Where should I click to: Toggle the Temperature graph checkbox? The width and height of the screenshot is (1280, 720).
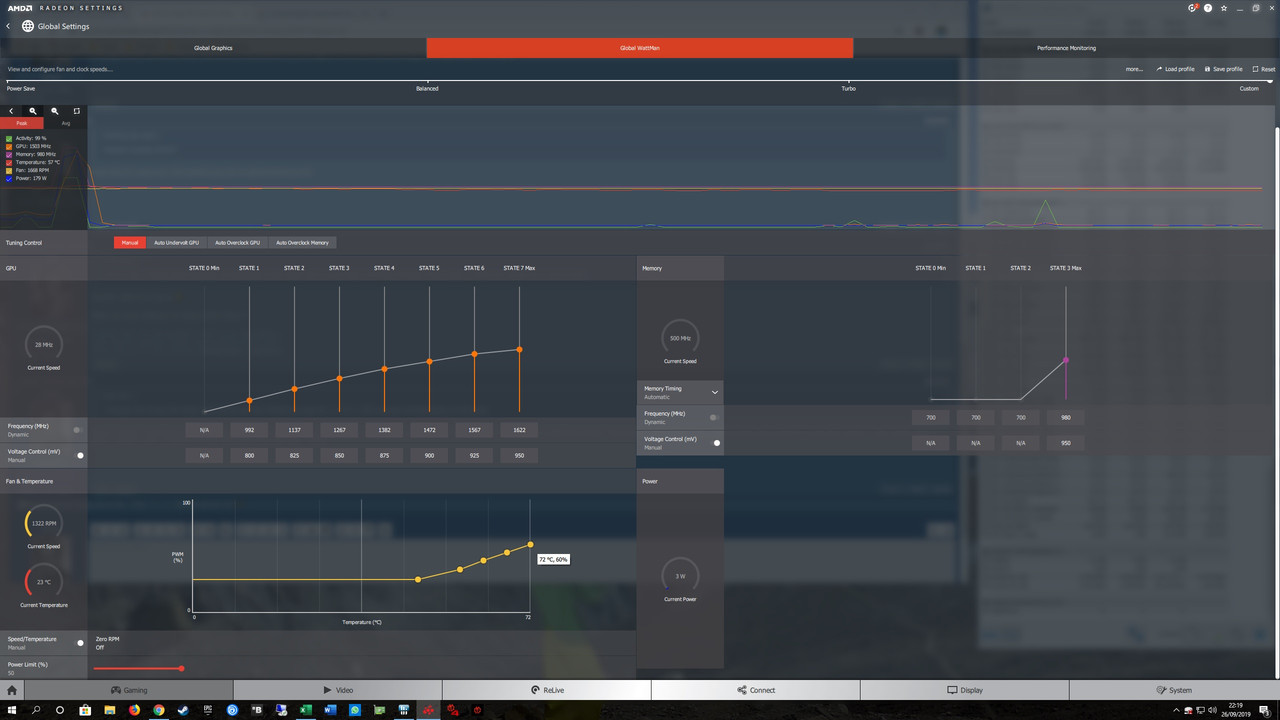coord(9,162)
